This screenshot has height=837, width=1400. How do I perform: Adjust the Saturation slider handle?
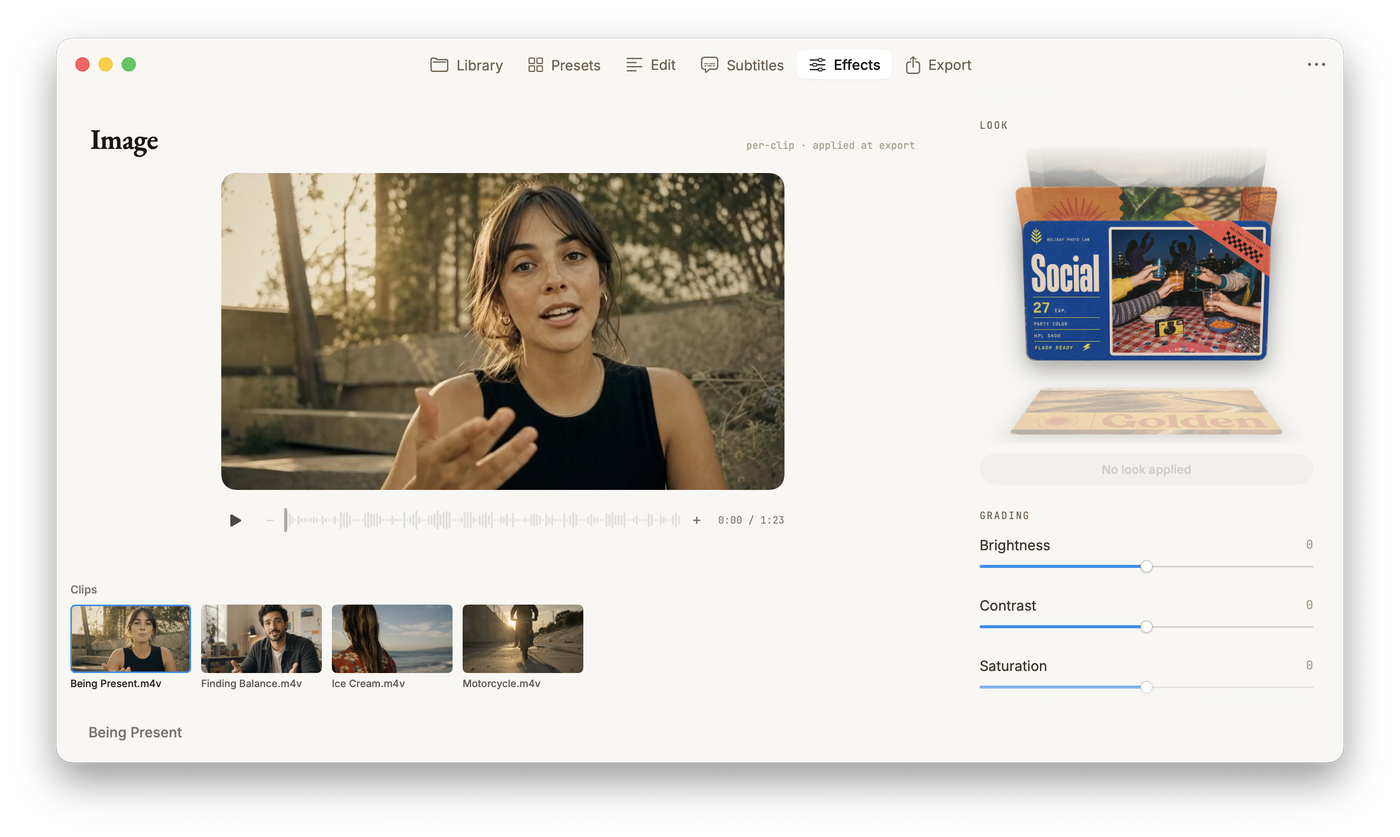(x=1146, y=686)
